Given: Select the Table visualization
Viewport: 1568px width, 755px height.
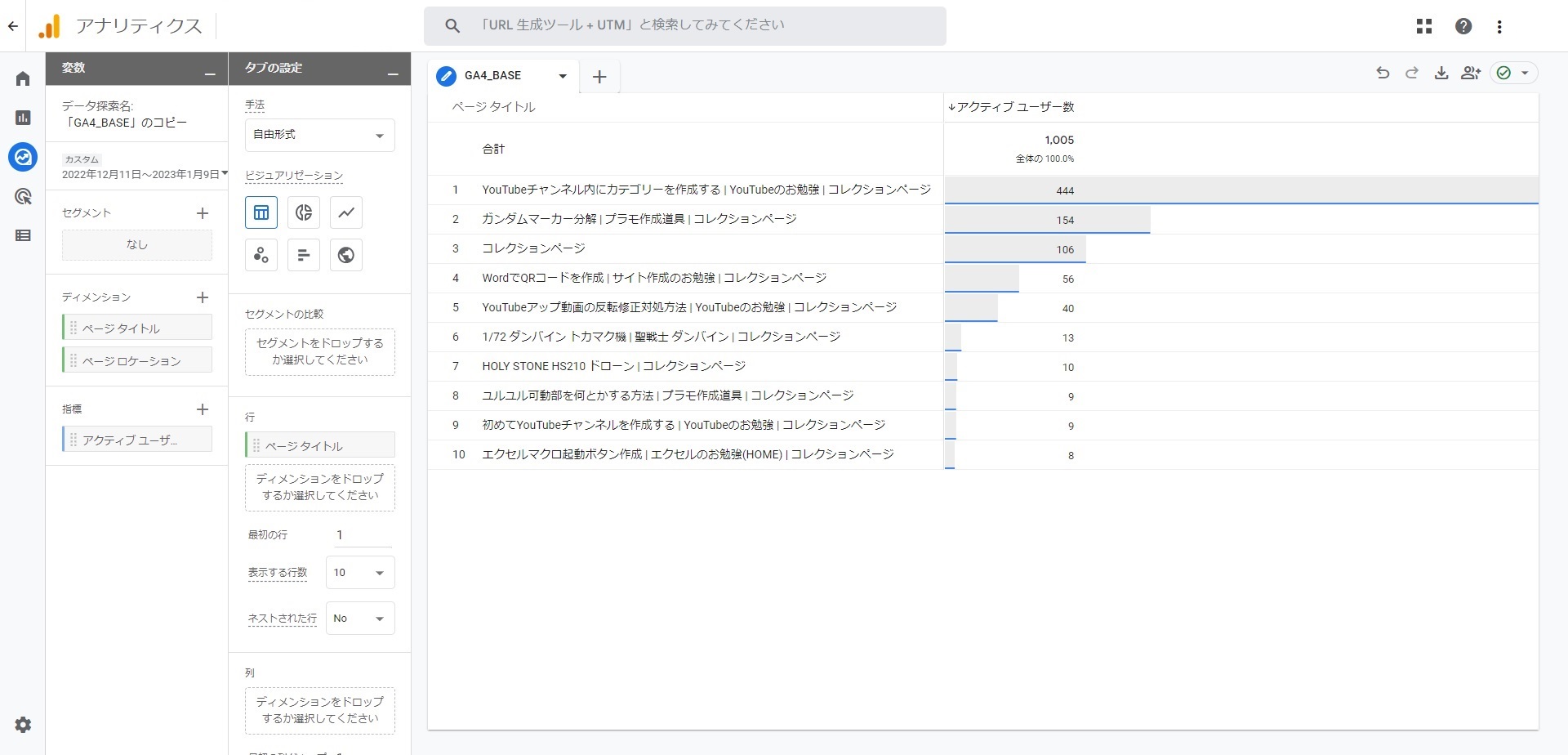Looking at the screenshot, I should click(261, 212).
